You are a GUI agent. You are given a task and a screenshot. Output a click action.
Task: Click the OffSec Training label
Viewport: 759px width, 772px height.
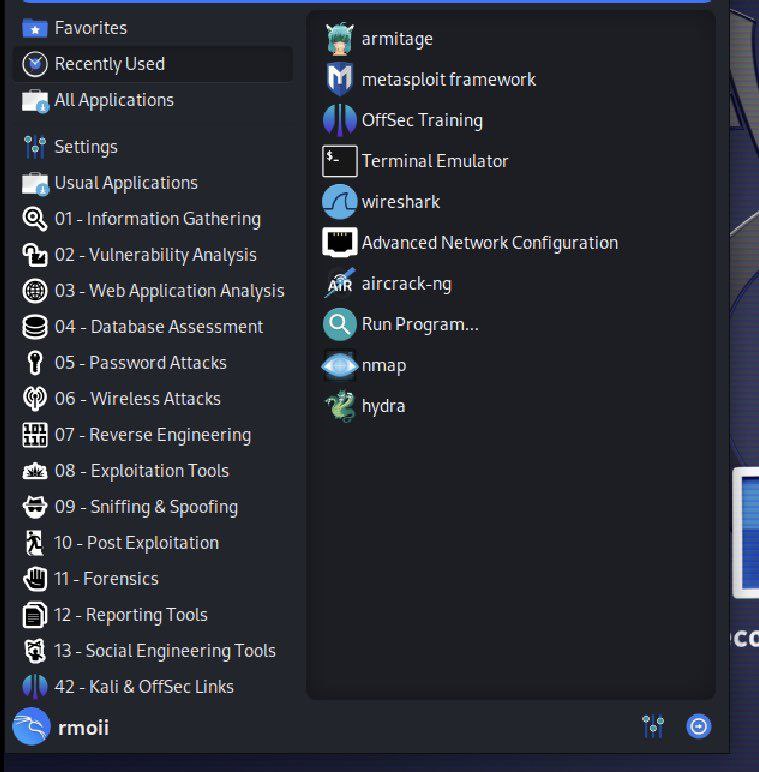[422, 120]
